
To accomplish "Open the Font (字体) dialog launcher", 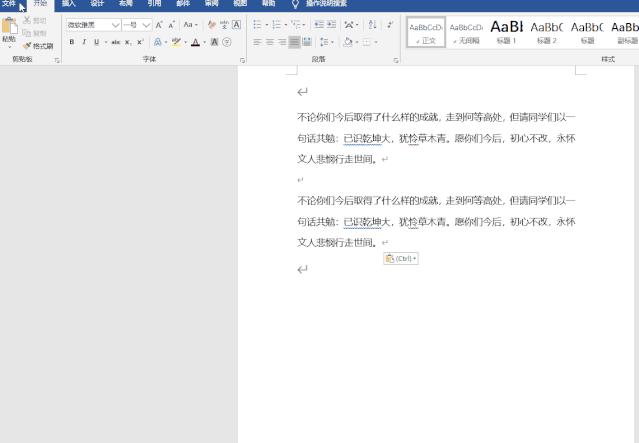I will 242,60.
